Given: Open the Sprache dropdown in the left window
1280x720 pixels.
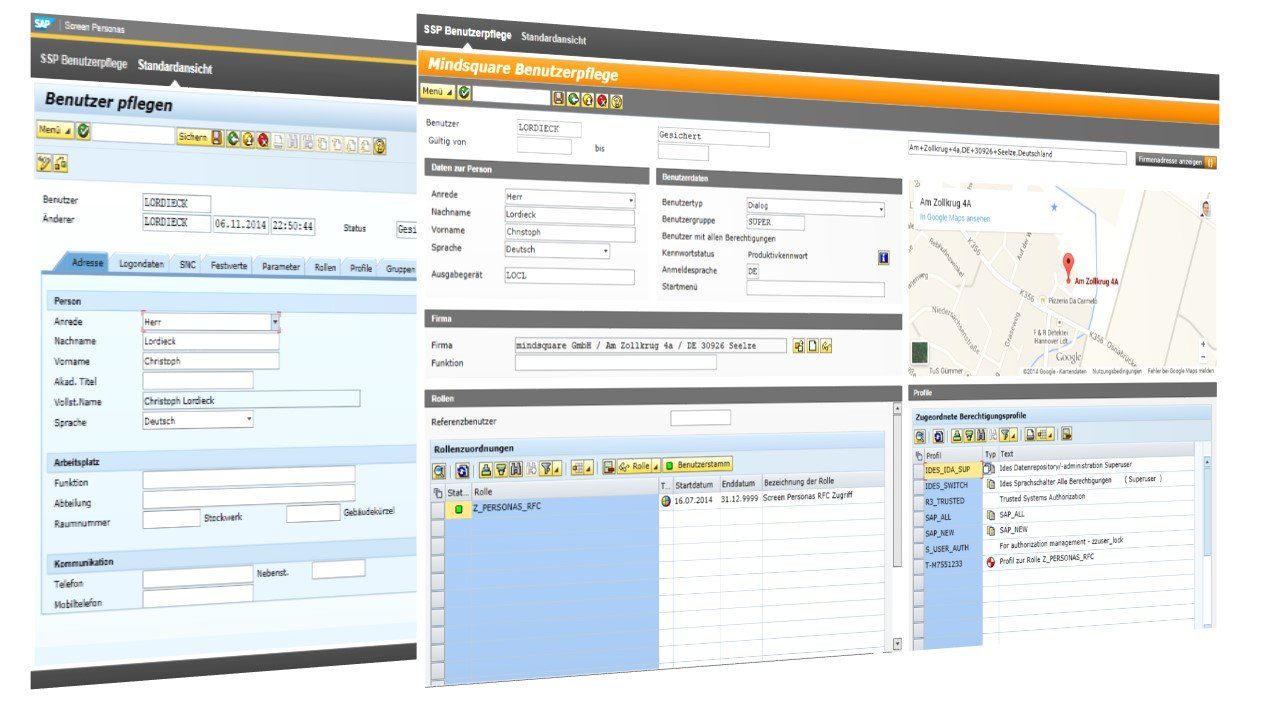Looking at the screenshot, I should coord(248,421).
